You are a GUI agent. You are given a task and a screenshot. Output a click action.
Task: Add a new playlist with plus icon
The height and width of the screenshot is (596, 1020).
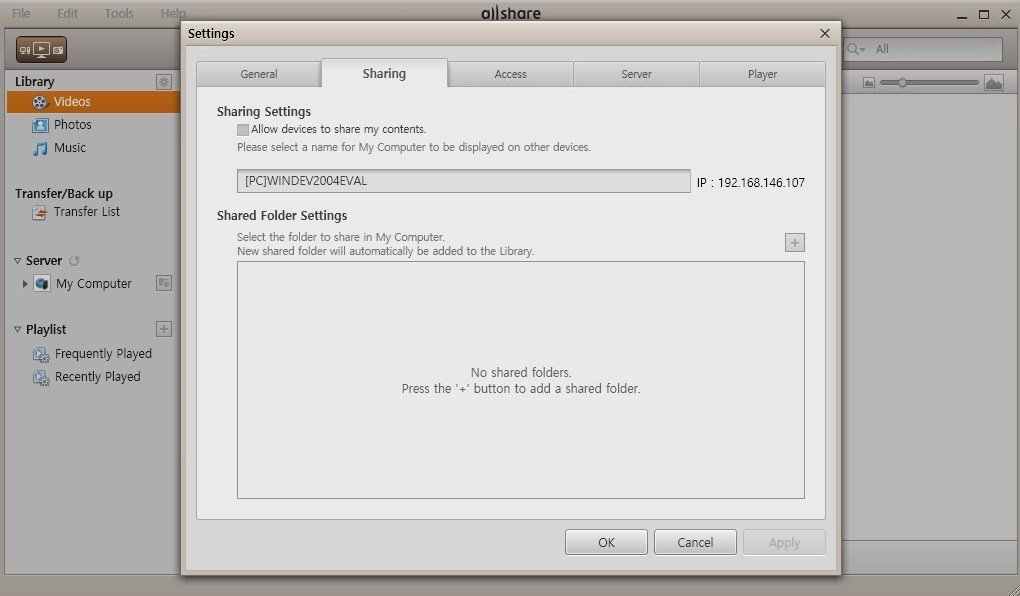164,329
